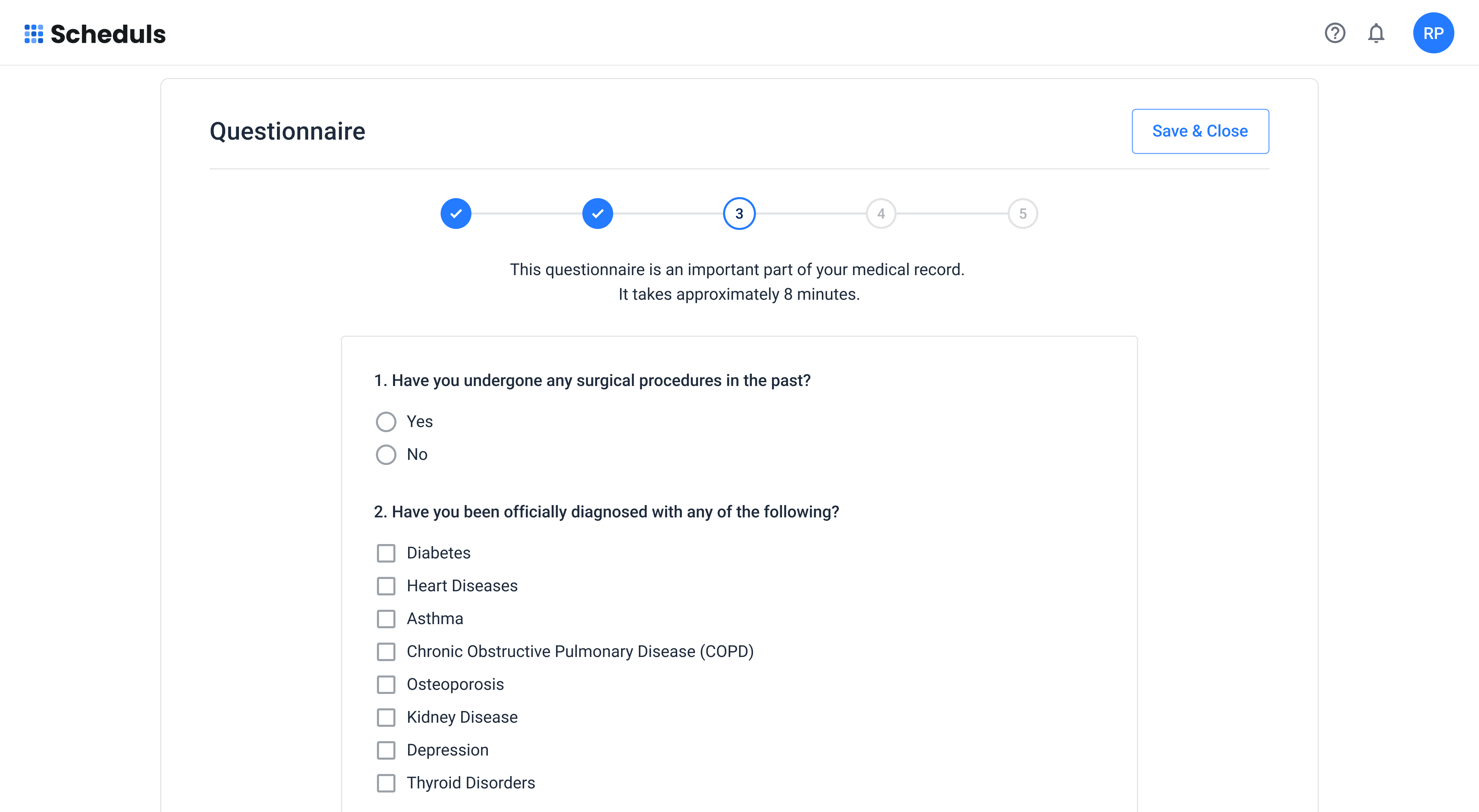The width and height of the screenshot is (1479, 812).
Task: Check Chronic Obstructive Pulmonary Disease option
Action: 386,652
